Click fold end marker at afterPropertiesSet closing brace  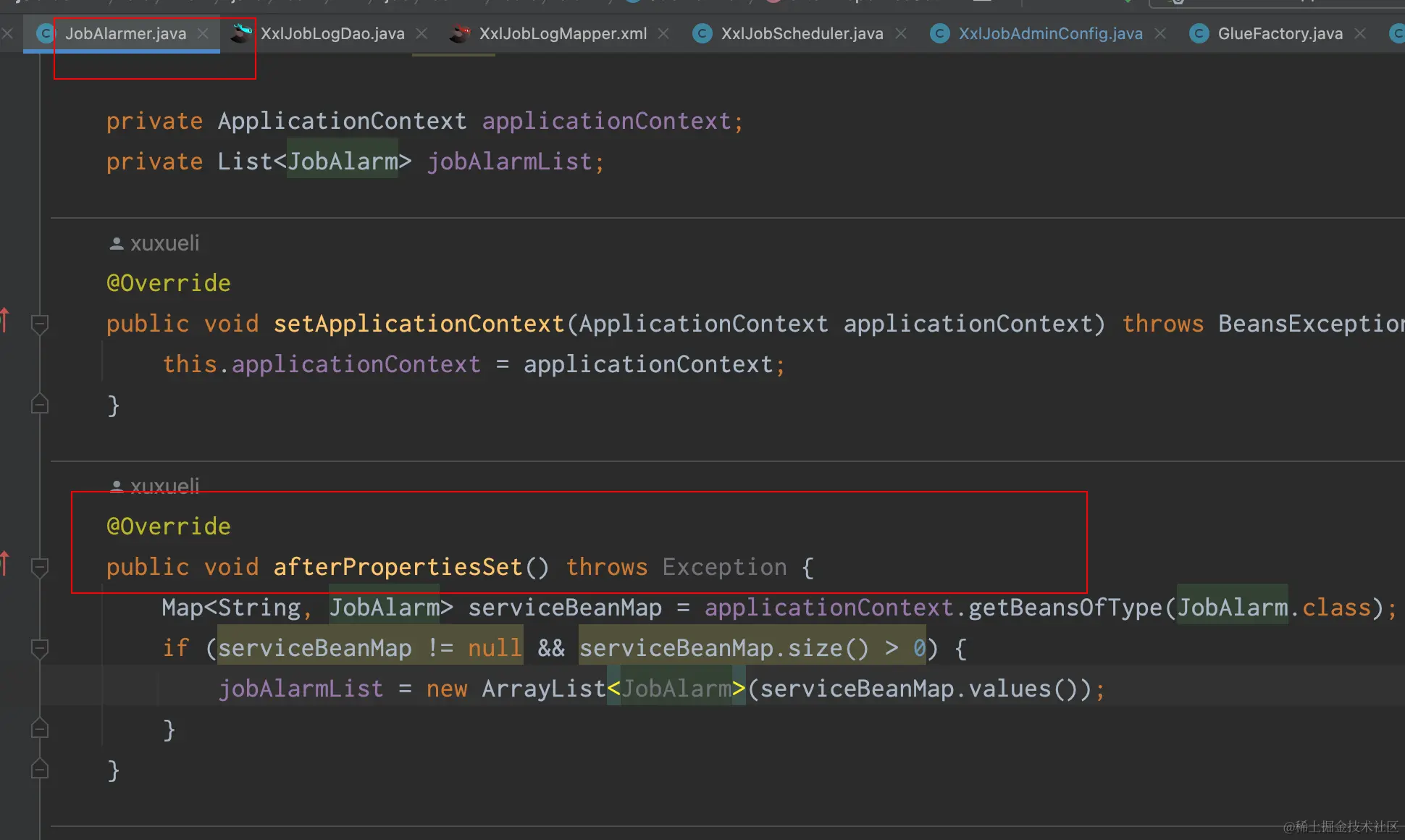(x=40, y=769)
